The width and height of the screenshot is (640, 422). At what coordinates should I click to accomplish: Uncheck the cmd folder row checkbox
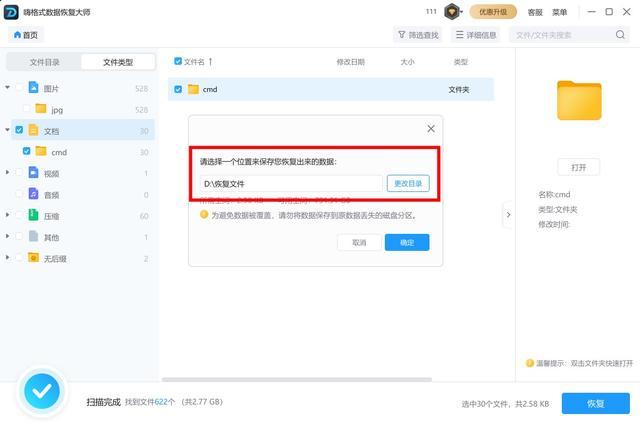(179, 89)
